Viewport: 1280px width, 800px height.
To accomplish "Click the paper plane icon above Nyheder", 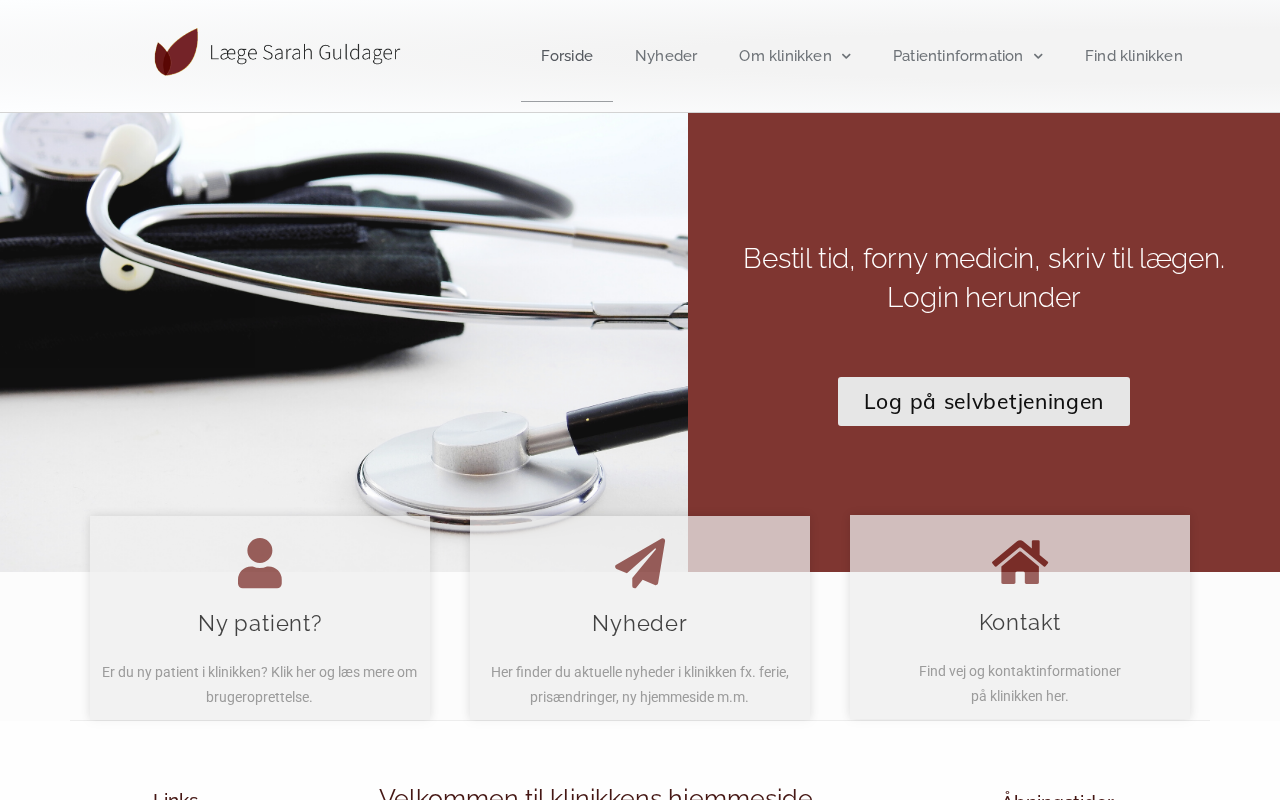I will point(640,563).
